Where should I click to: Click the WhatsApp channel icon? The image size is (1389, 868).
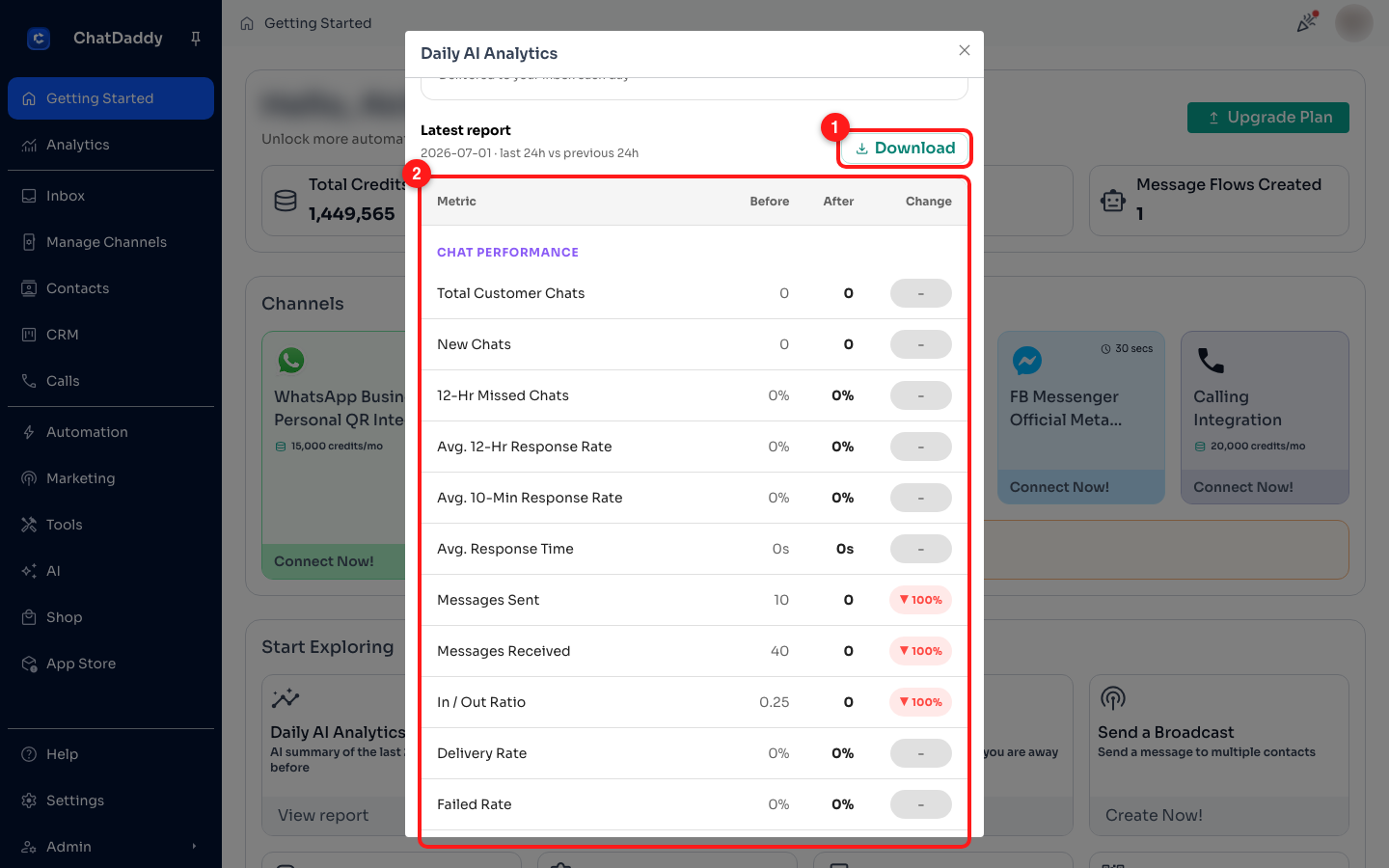[x=291, y=361]
